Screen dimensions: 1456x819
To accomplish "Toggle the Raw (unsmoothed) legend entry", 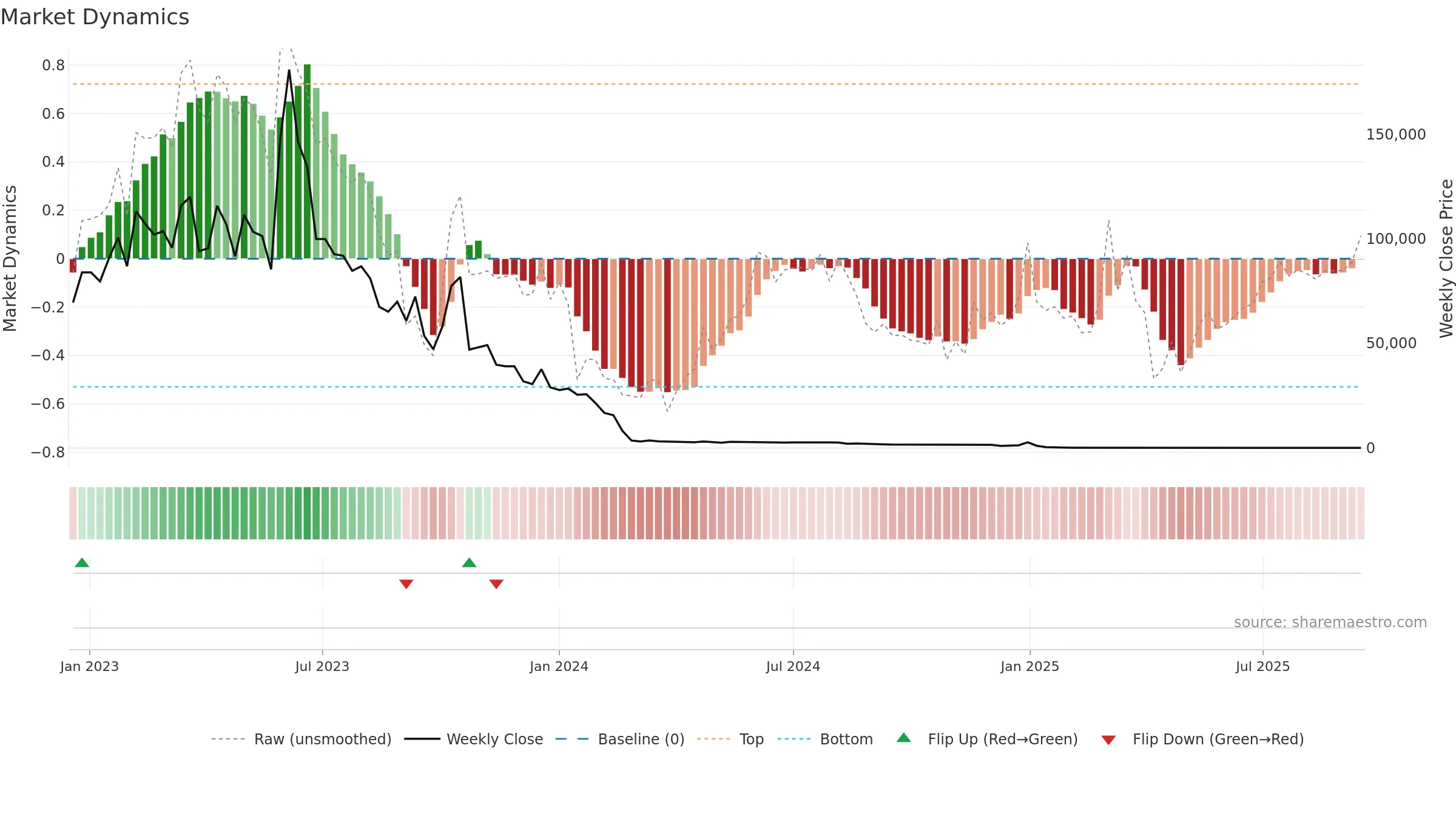I will click(x=302, y=739).
